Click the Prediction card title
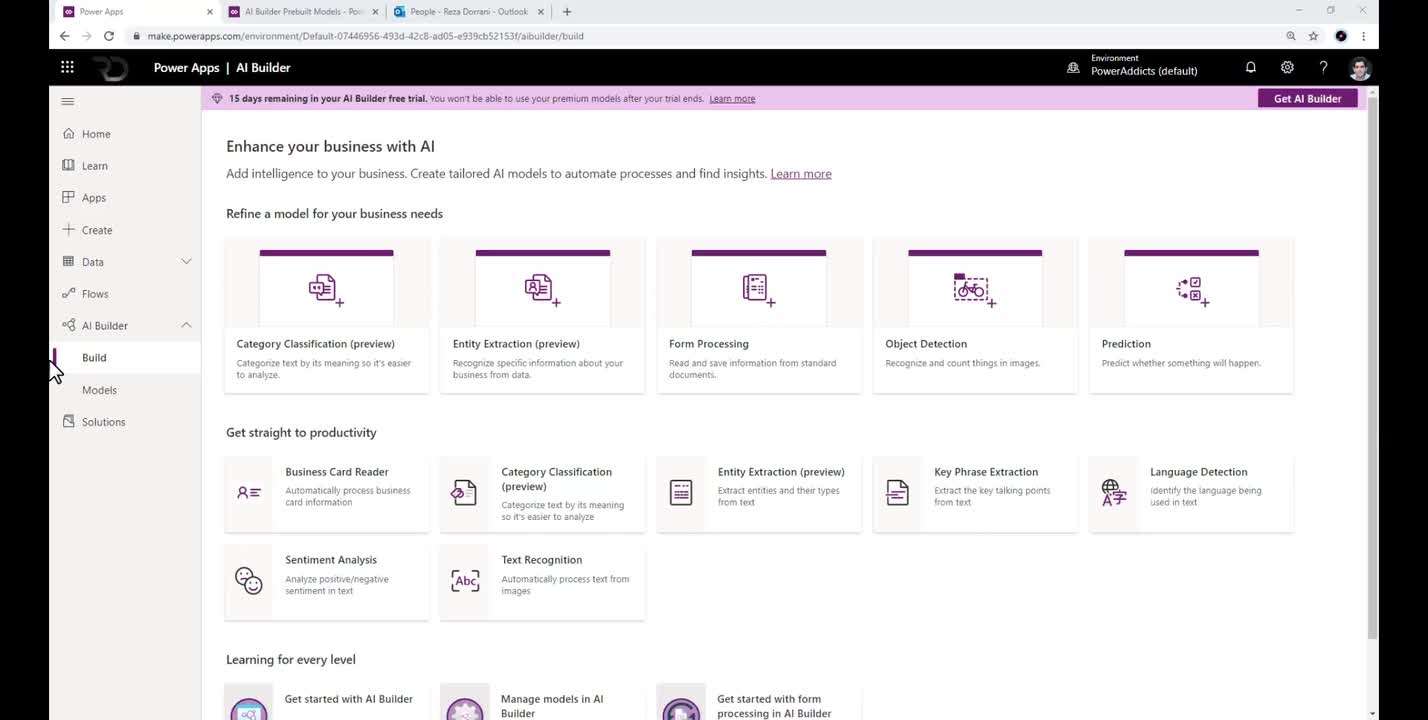 click(x=1126, y=344)
